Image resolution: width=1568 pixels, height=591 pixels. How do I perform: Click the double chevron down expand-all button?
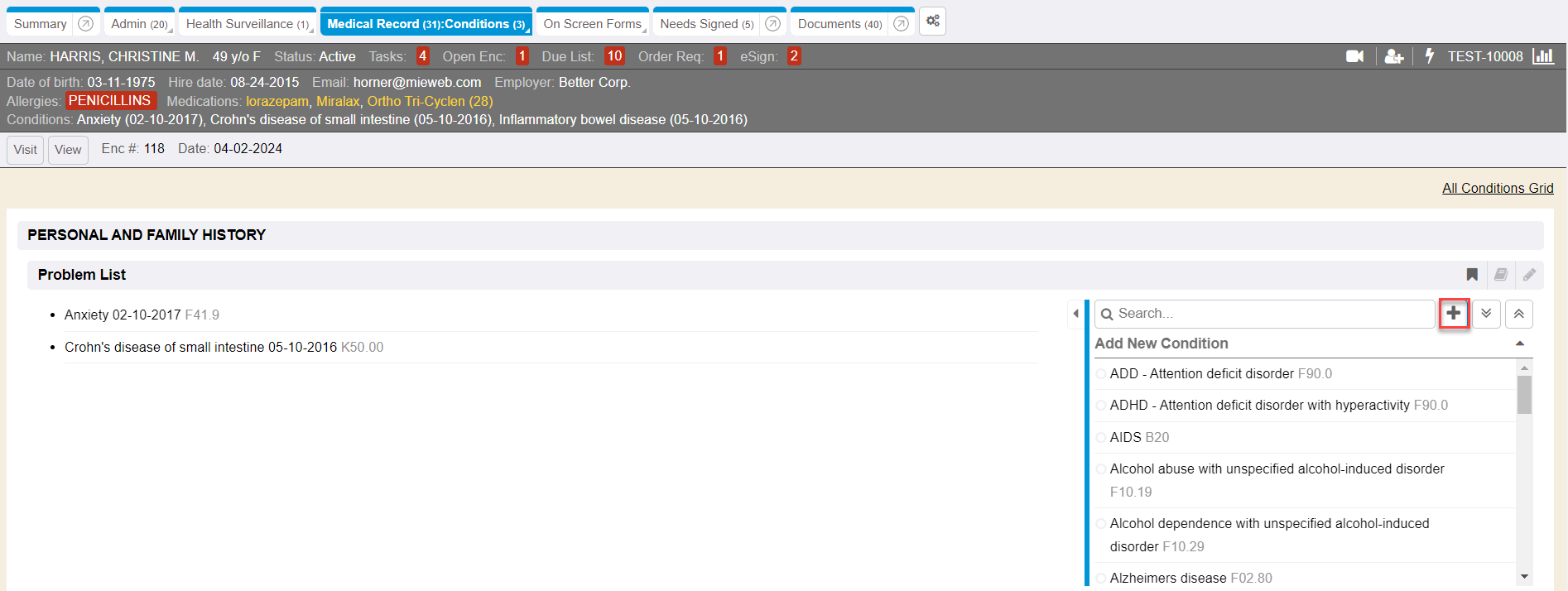point(1486,314)
